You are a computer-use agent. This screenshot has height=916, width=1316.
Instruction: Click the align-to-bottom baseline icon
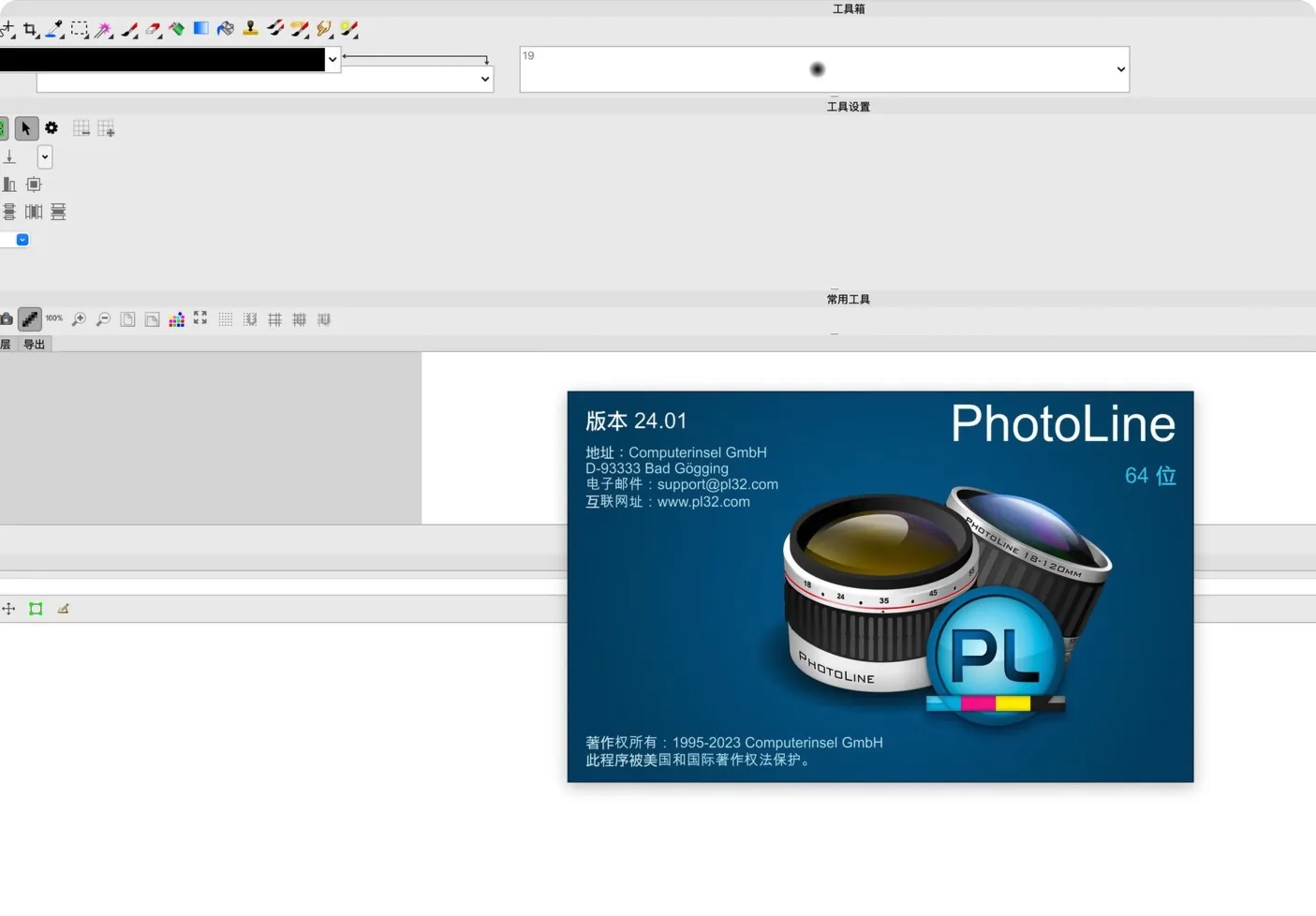pyautogui.click(x=9, y=156)
